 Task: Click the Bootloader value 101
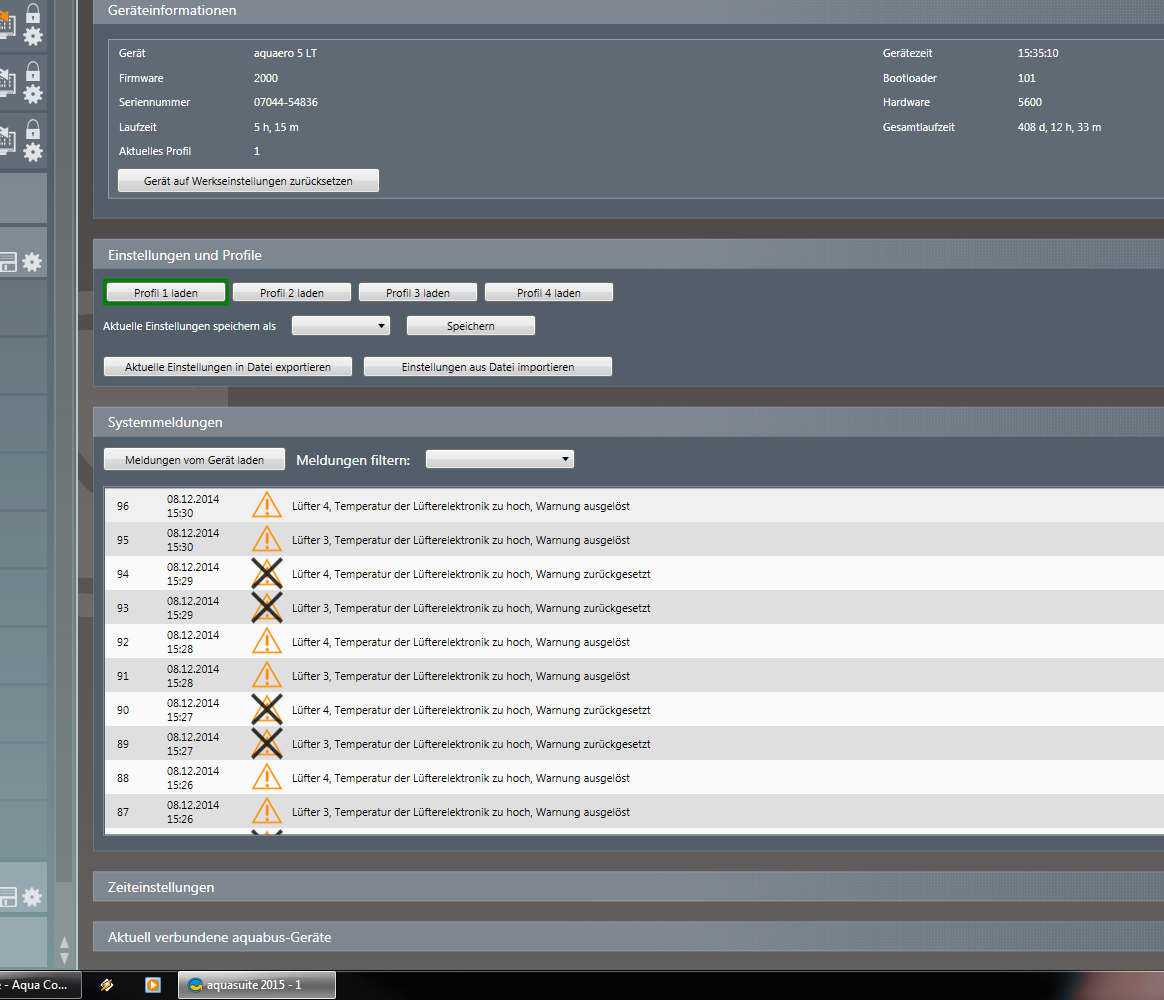[x=1027, y=78]
